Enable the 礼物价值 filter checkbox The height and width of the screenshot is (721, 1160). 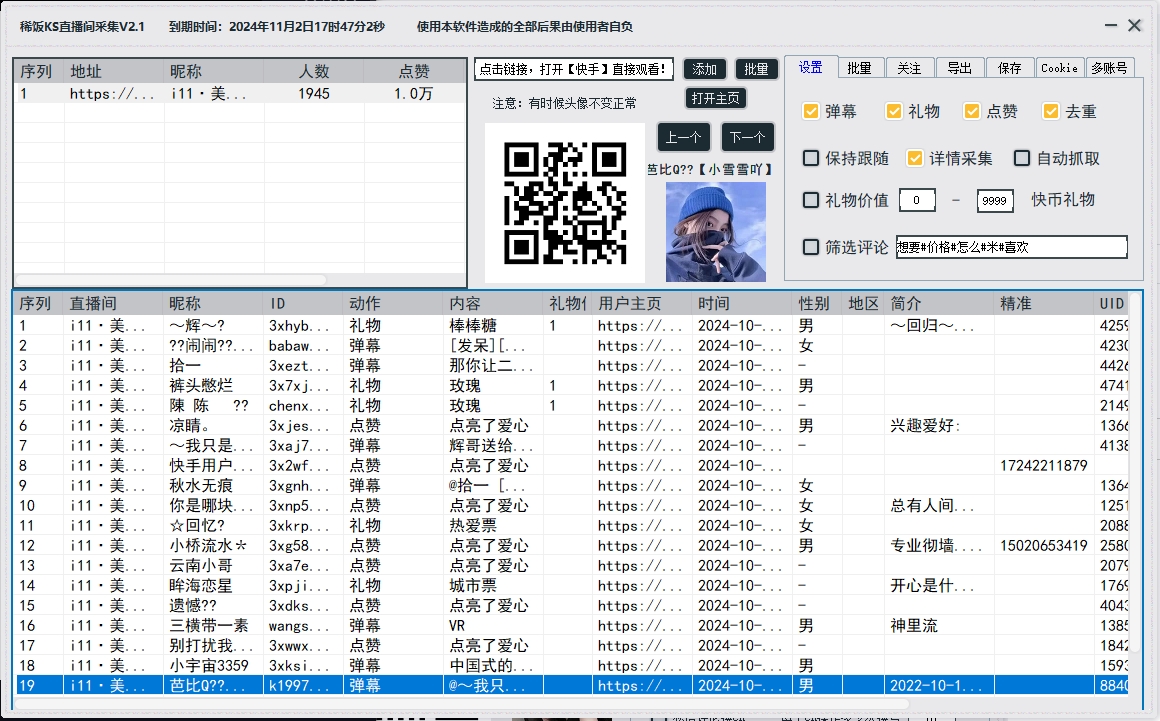pyautogui.click(x=811, y=200)
